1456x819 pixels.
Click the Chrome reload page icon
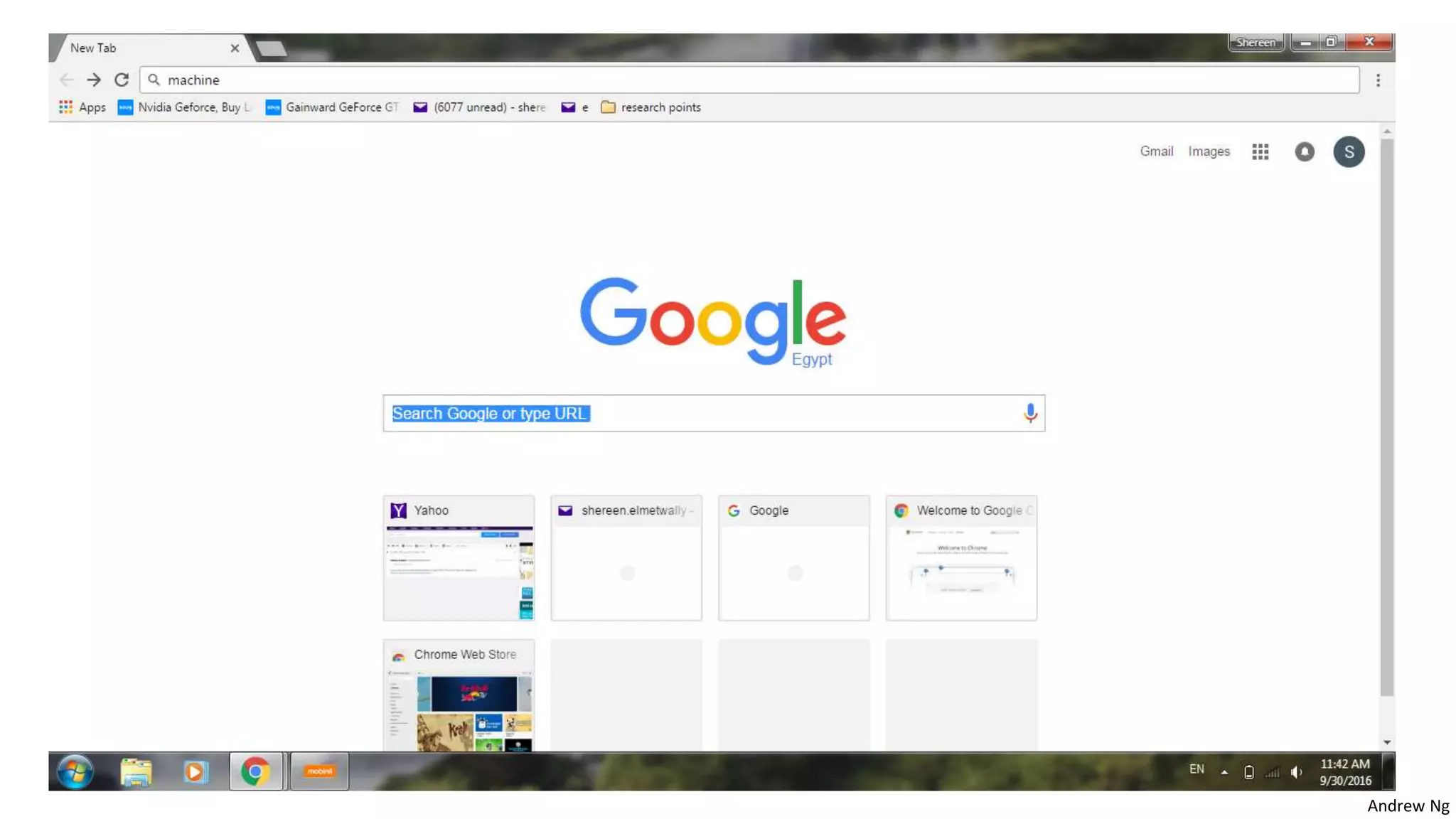tap(122, 80)
